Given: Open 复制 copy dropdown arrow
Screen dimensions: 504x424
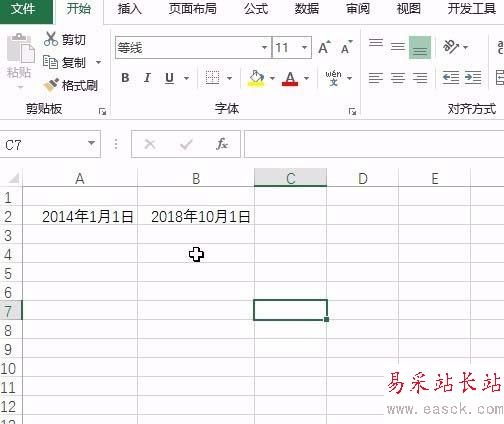Looking at the screenshot, I should point(99,62).
